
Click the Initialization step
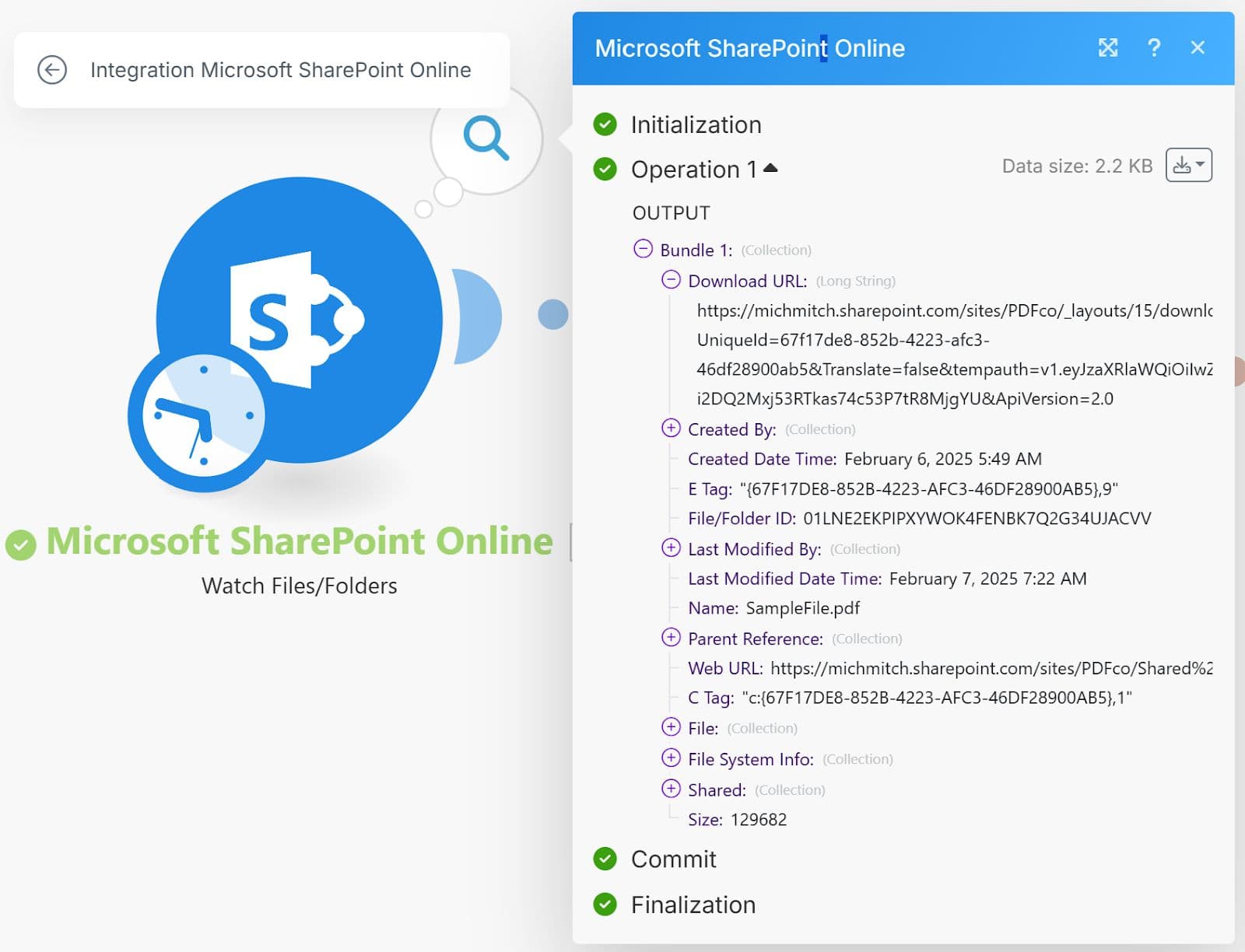coord(696,124)
